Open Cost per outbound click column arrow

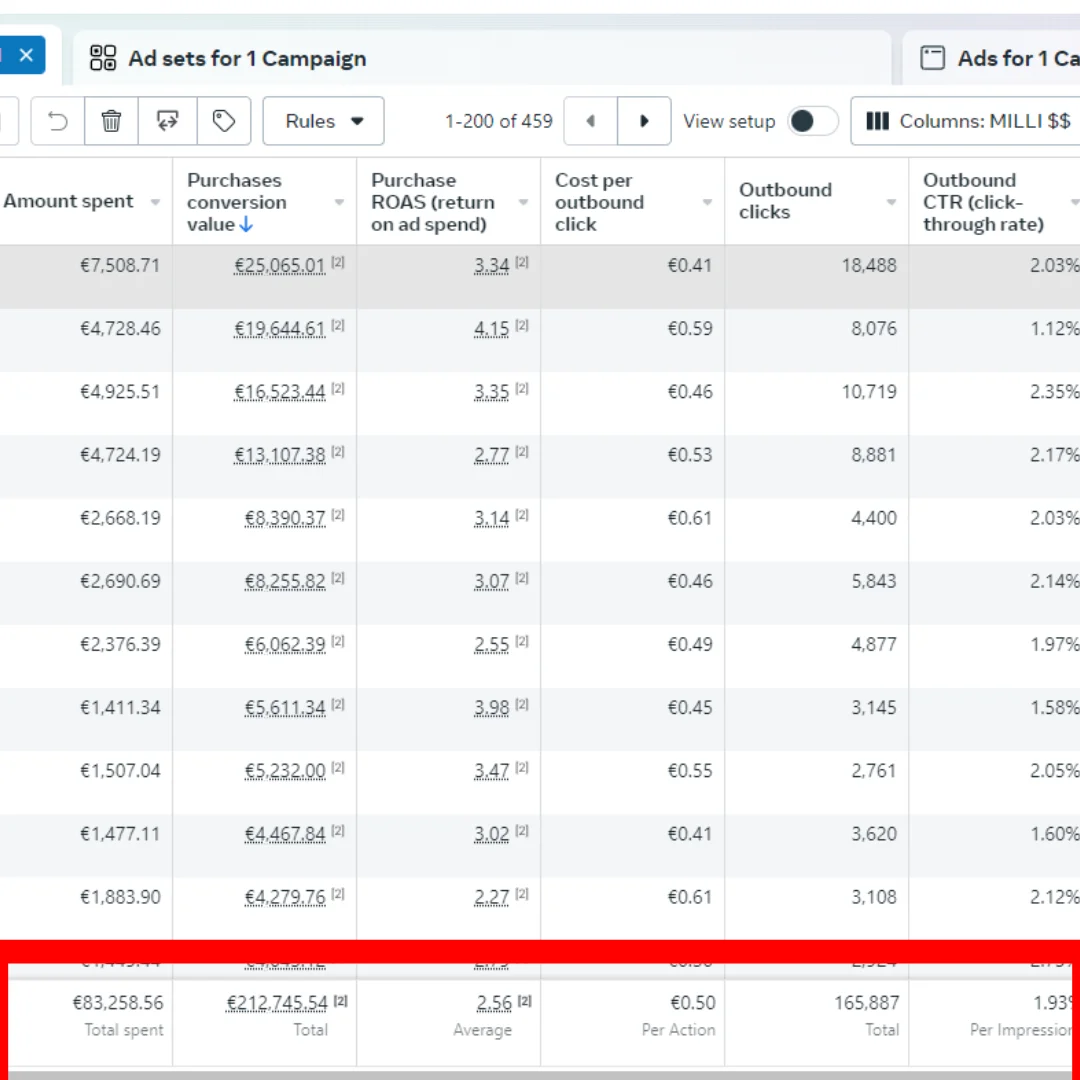tap(707, 202)
